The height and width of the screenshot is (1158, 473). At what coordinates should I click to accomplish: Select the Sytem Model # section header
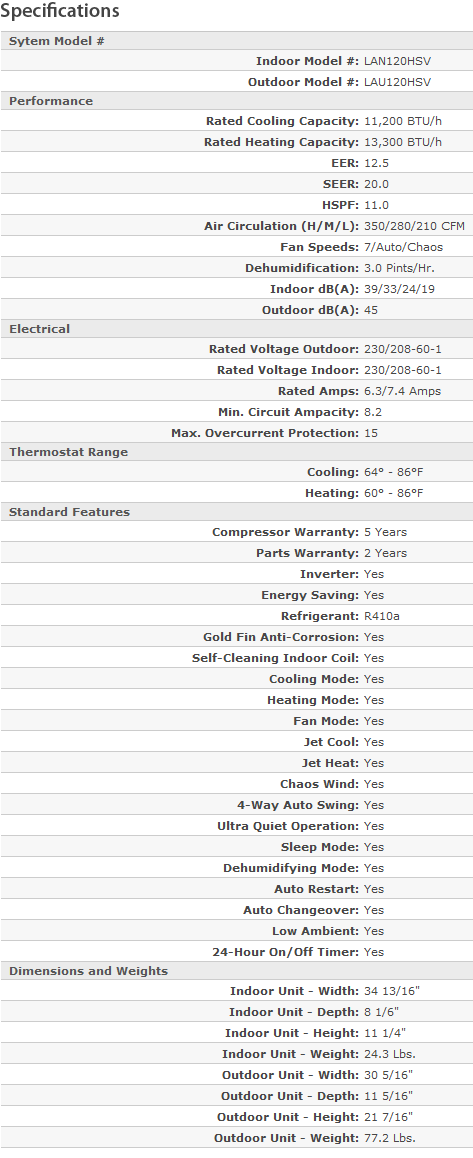click(236, 41)
